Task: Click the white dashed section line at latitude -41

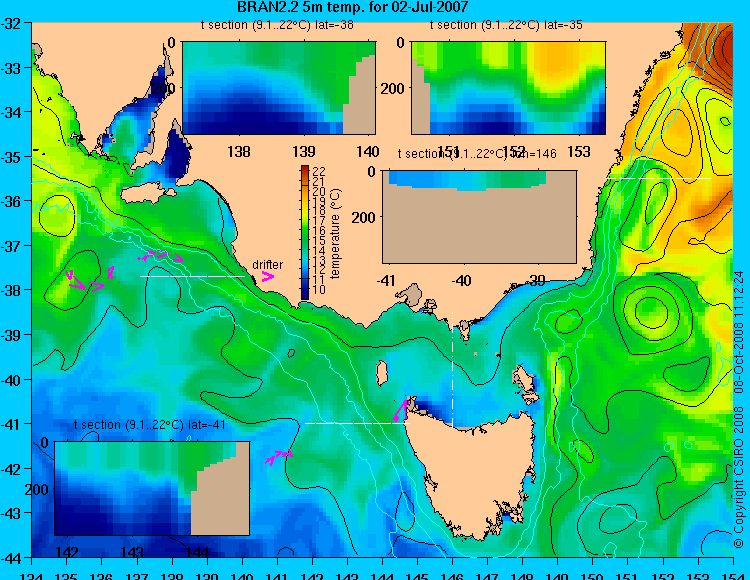Action: pos(357,423)
